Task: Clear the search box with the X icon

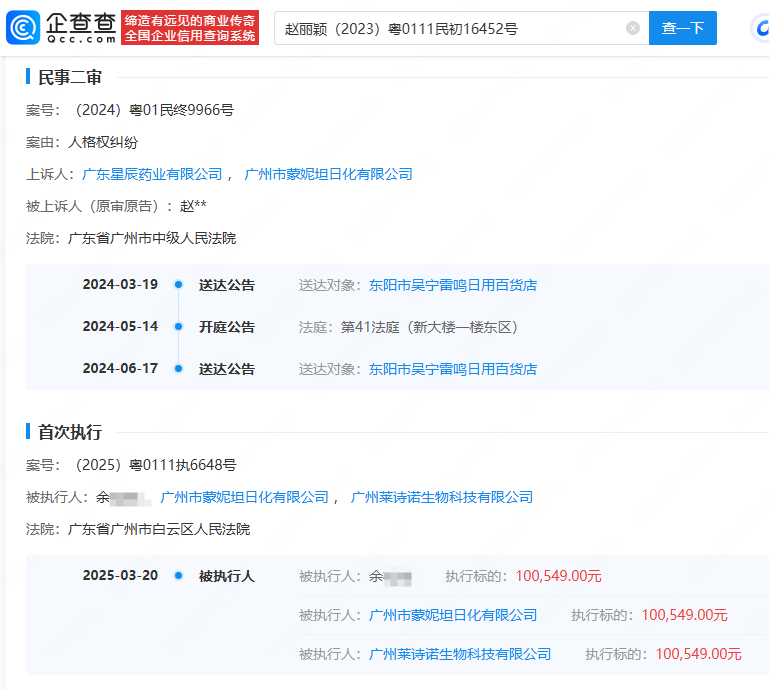Action: coord(633,28)
